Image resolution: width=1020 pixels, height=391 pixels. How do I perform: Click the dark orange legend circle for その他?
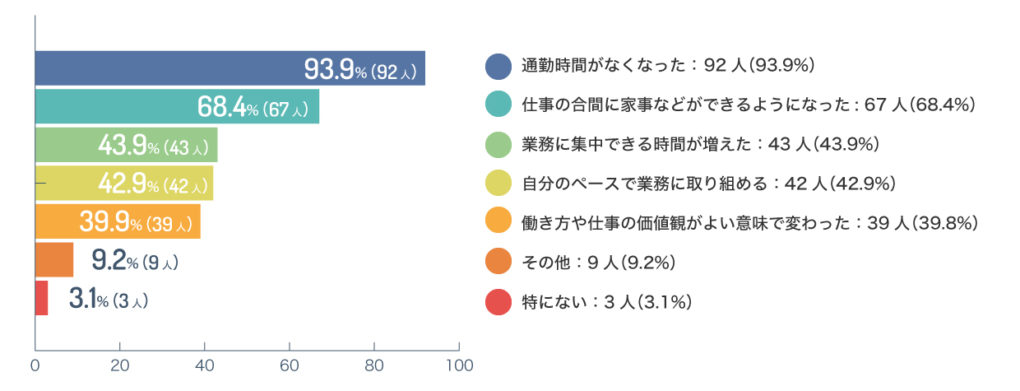499,263
